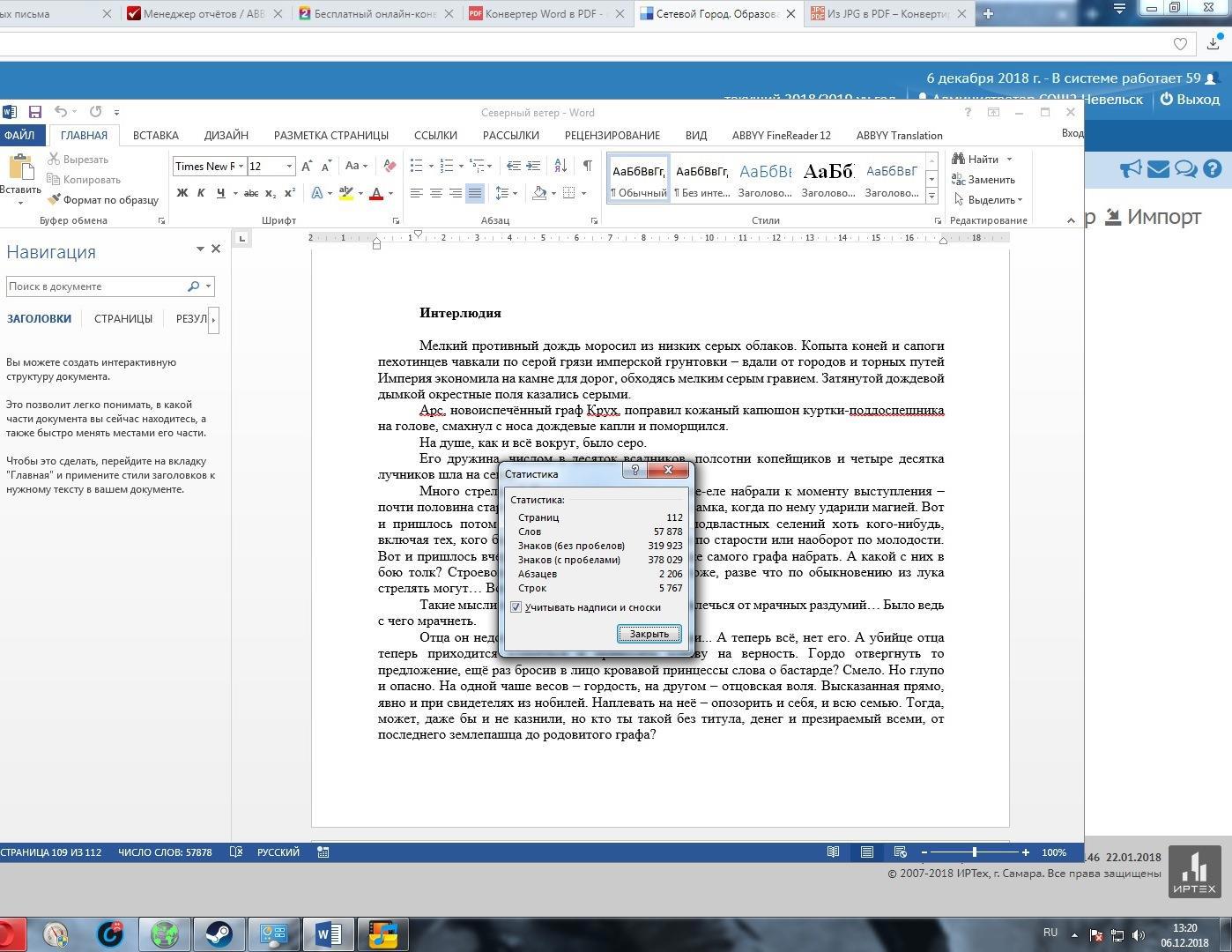Apply strikethrough formatting to text
Screen dimensions: 1232x952
[x=251, y=193]
